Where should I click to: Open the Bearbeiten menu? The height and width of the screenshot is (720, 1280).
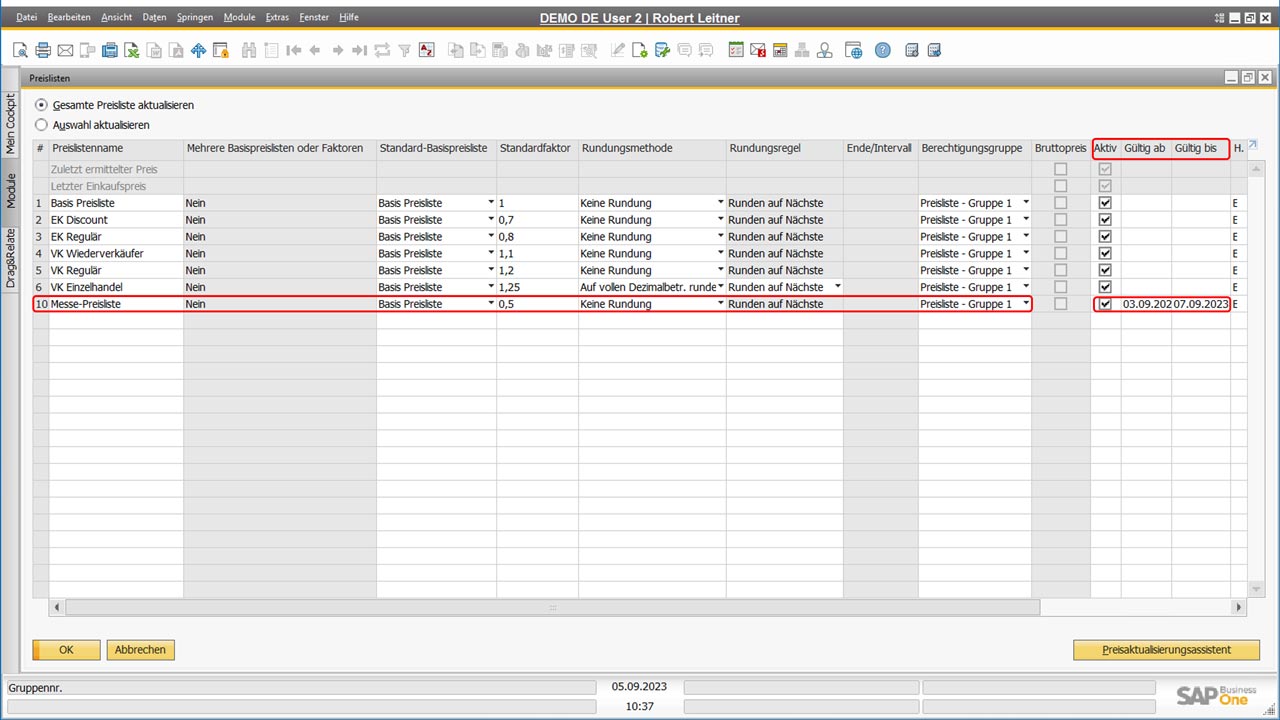(x=69, y=16)
